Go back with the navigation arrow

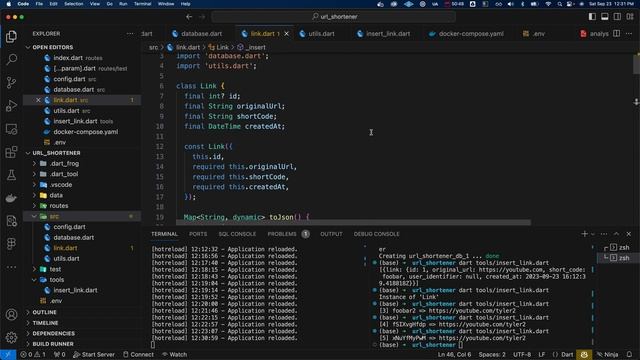coord(189,17)
